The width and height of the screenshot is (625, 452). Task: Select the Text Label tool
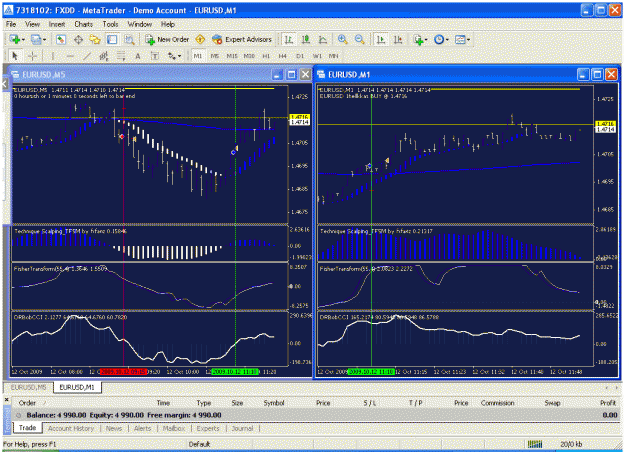coord(155,56)
